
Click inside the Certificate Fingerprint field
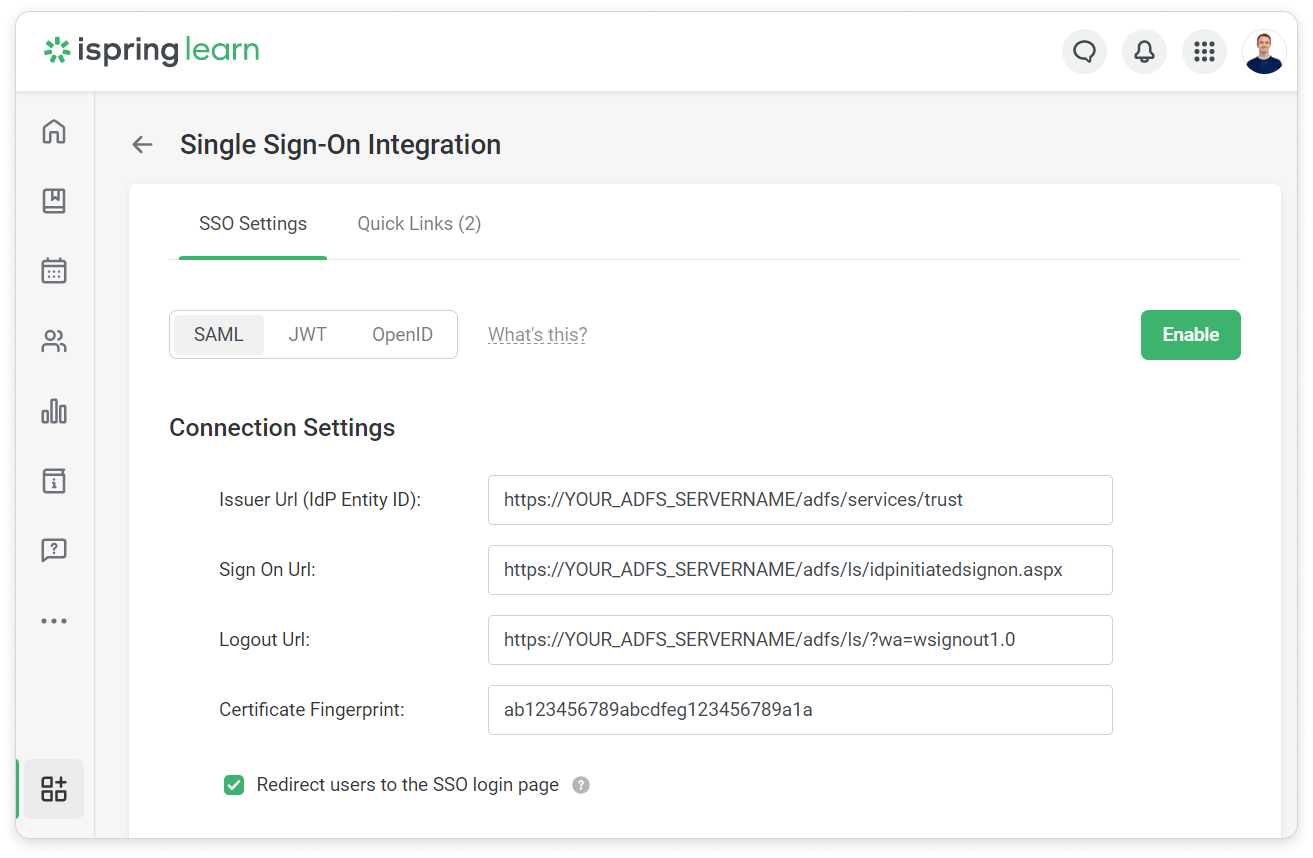(799, 709)
